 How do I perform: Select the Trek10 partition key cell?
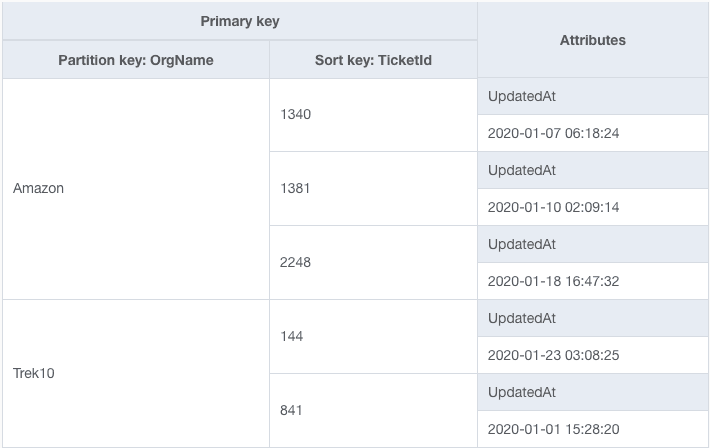coord(36,373)
